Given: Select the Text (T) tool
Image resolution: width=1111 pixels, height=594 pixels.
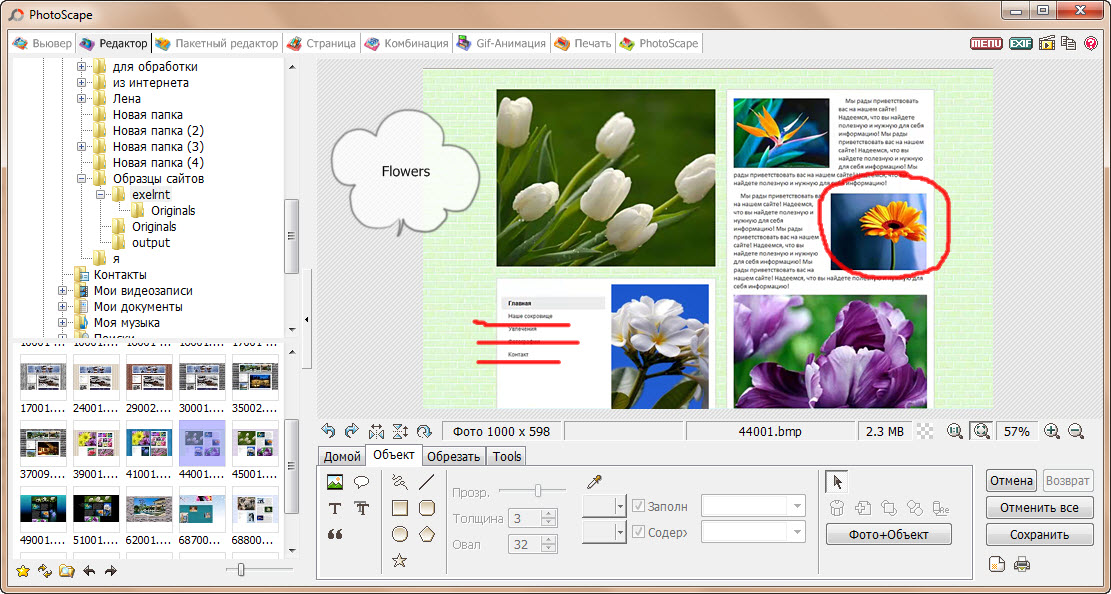Looking at the screenshot, I should click(334, 508).
